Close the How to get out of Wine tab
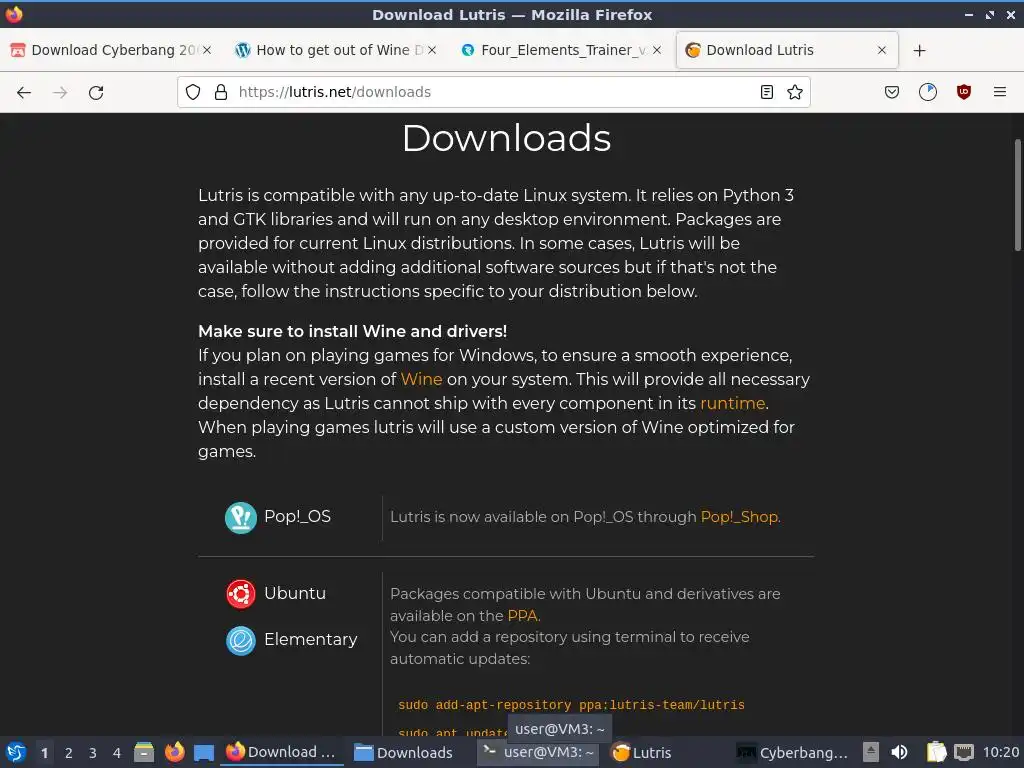Viewport: 1024px width, 768px height. (x=432, y=50)
